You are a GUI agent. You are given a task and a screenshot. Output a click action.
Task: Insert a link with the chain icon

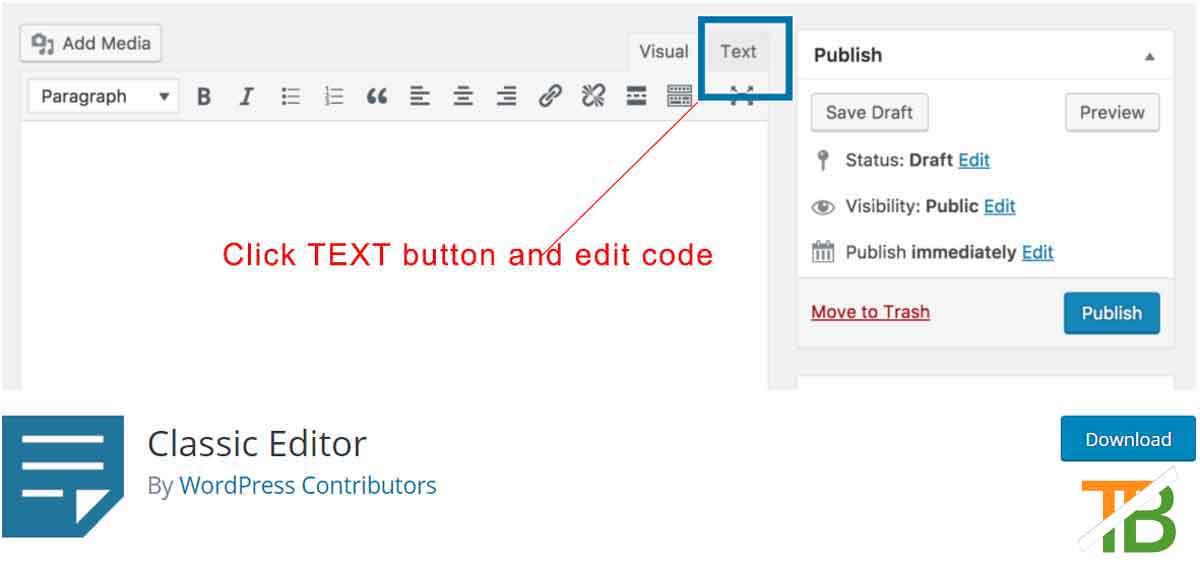(550, 97)
